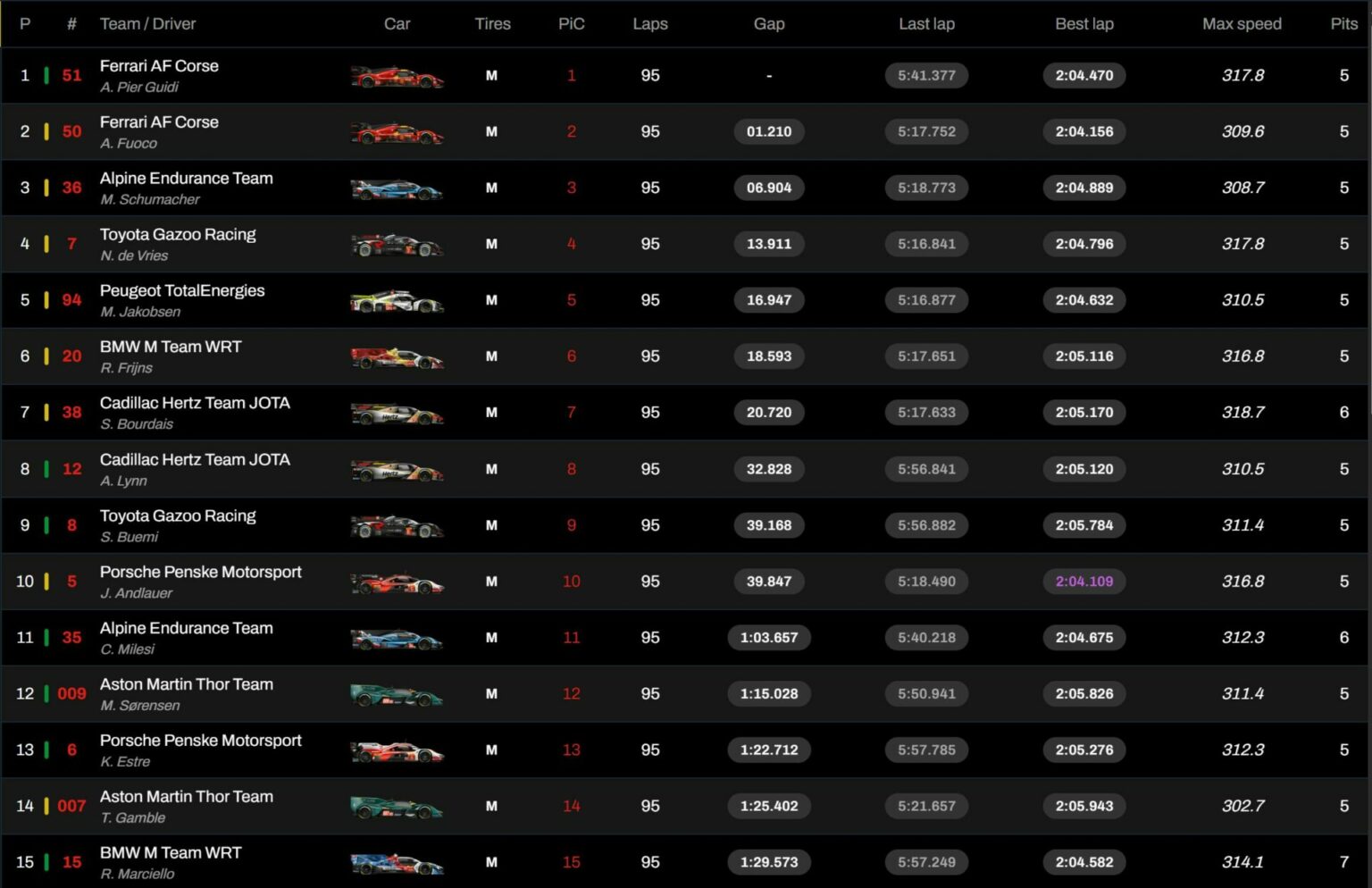The width and height of the screenshot is (1372, 888).
Task: Click the 'Pits' column header
Action: [x=1344, y=24]
